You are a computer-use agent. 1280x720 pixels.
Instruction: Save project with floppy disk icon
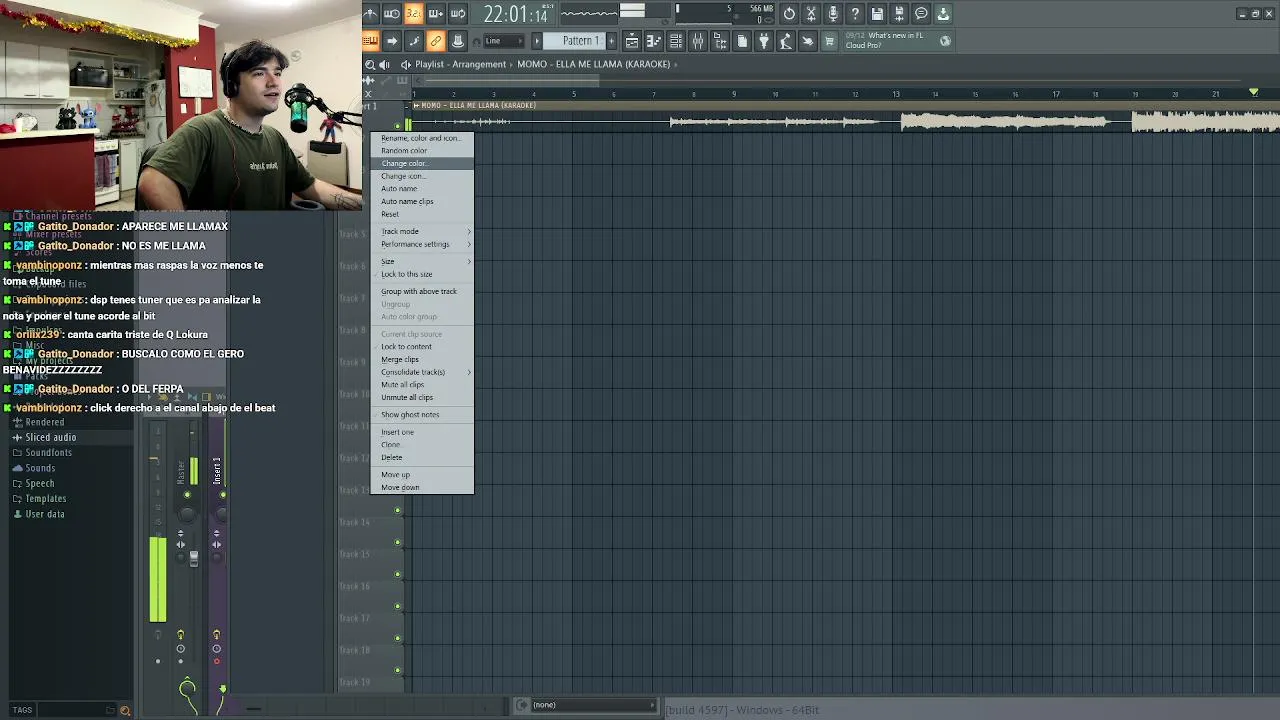click(x=877, y=14)
